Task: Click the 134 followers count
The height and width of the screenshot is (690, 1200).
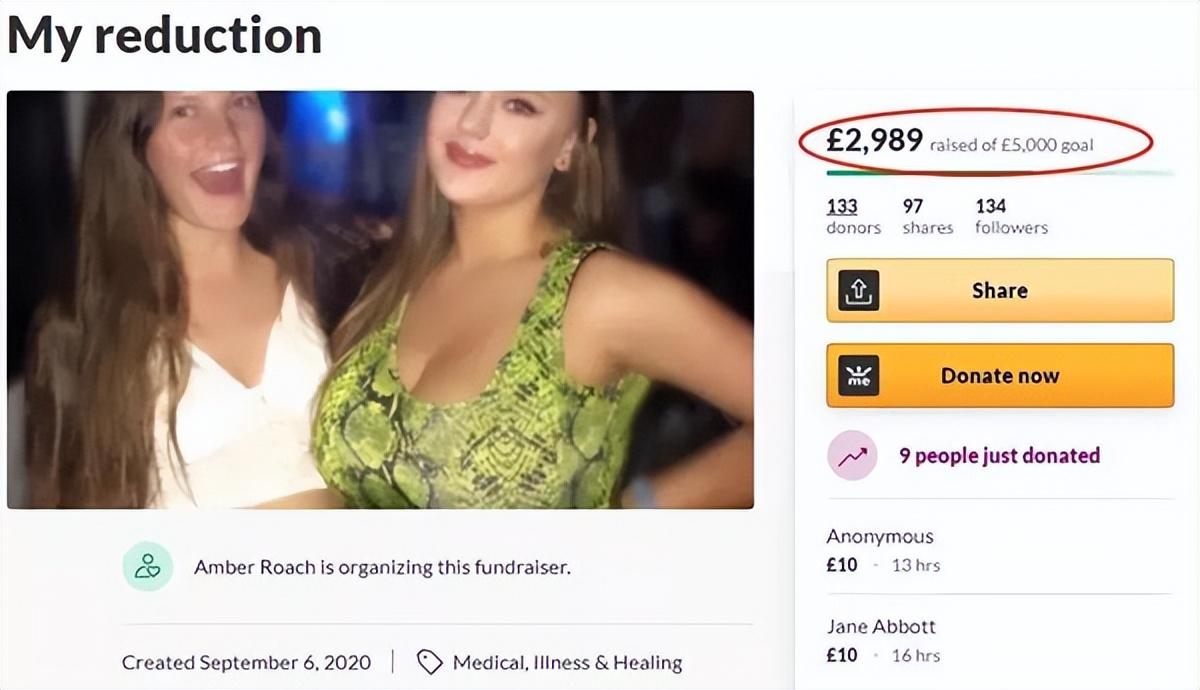Action: (x=990, y=206)
